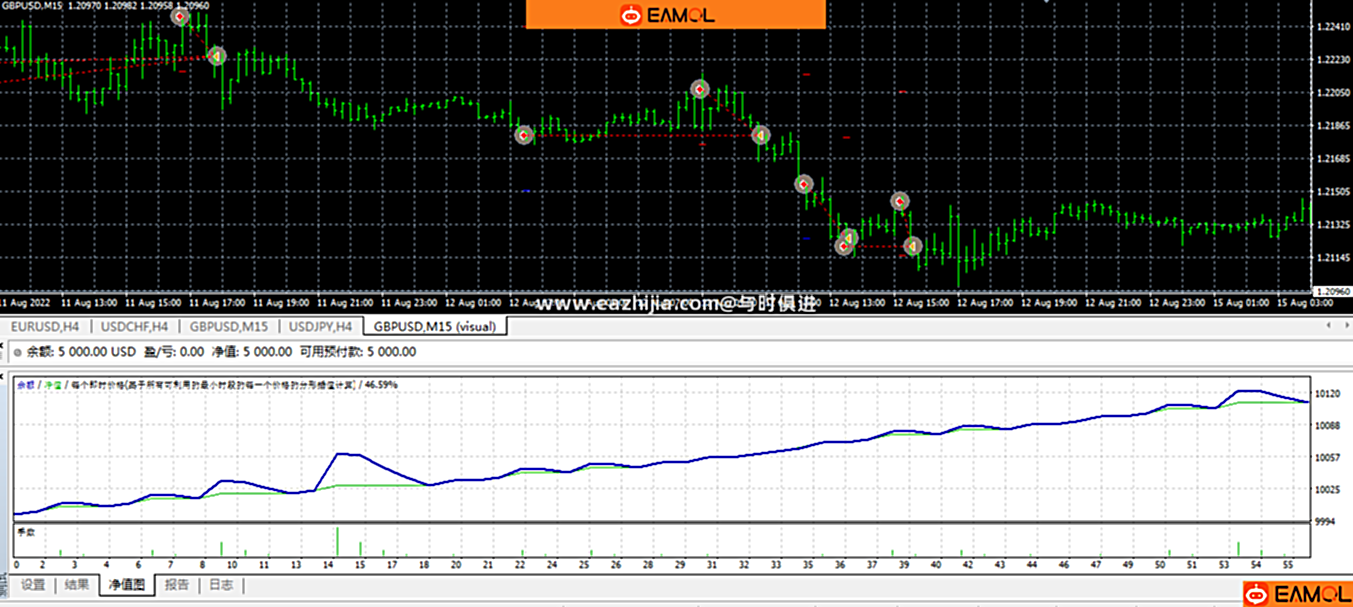
Task: Open the 日志 tab
Action: coord(221,585)
